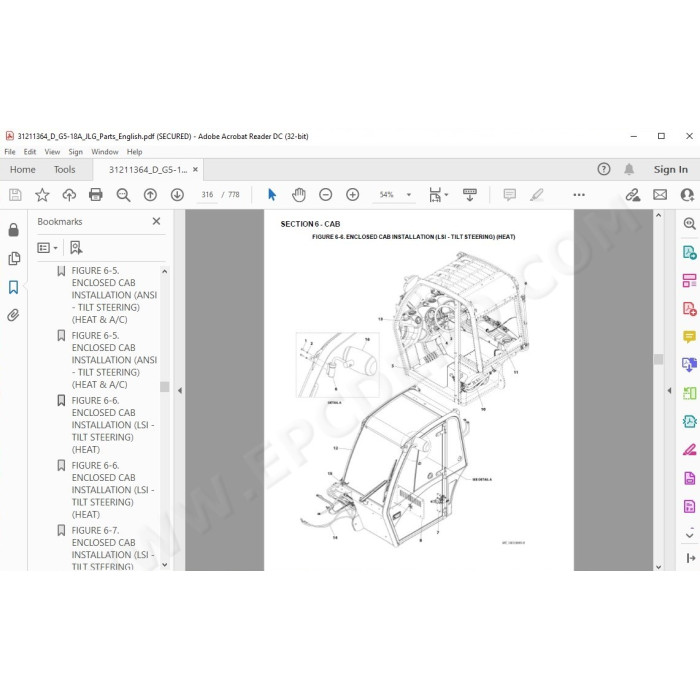Open page thumbnails panel icon

pyautogui.click(x=14, y=258)
